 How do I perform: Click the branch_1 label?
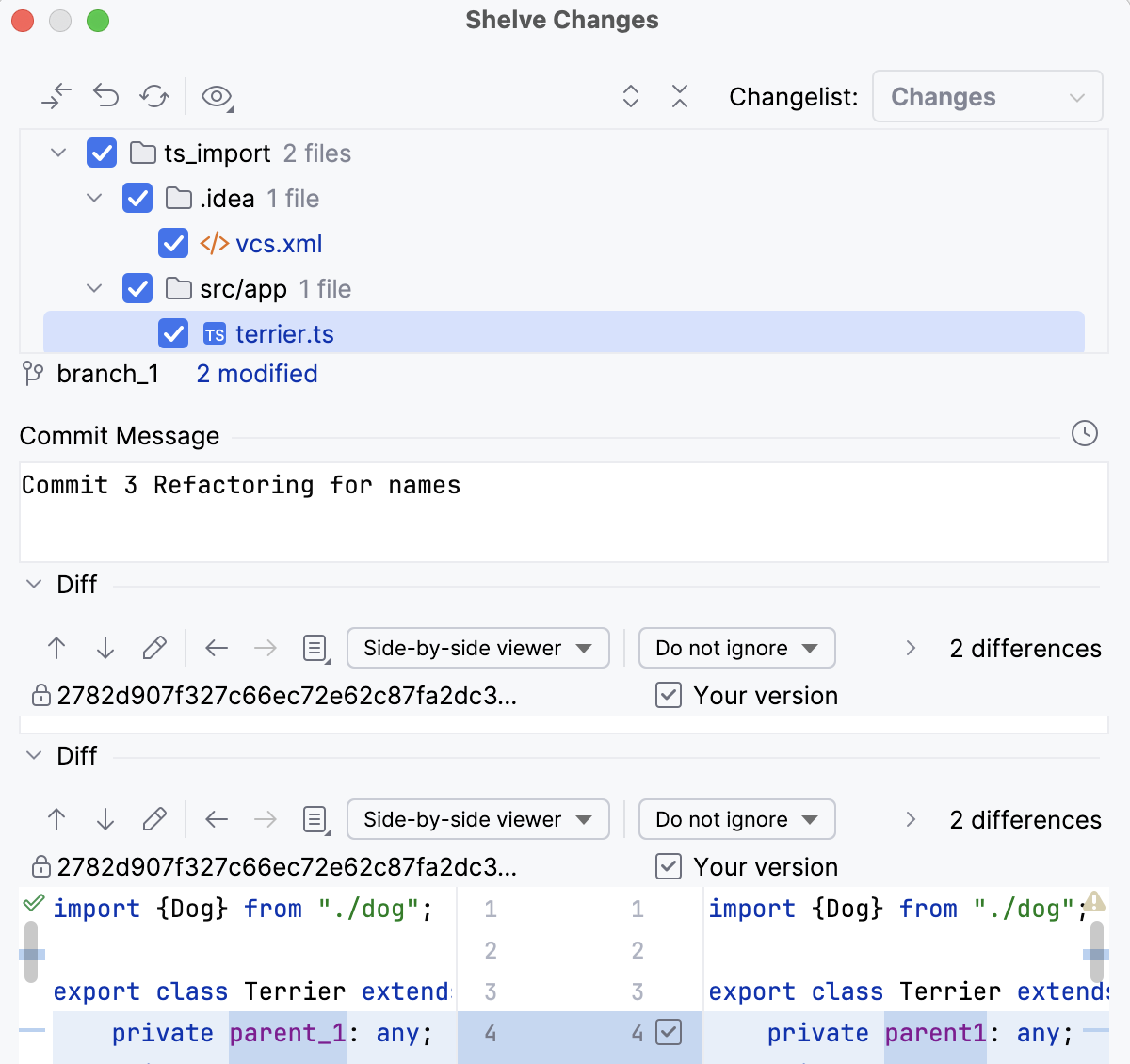108,374
